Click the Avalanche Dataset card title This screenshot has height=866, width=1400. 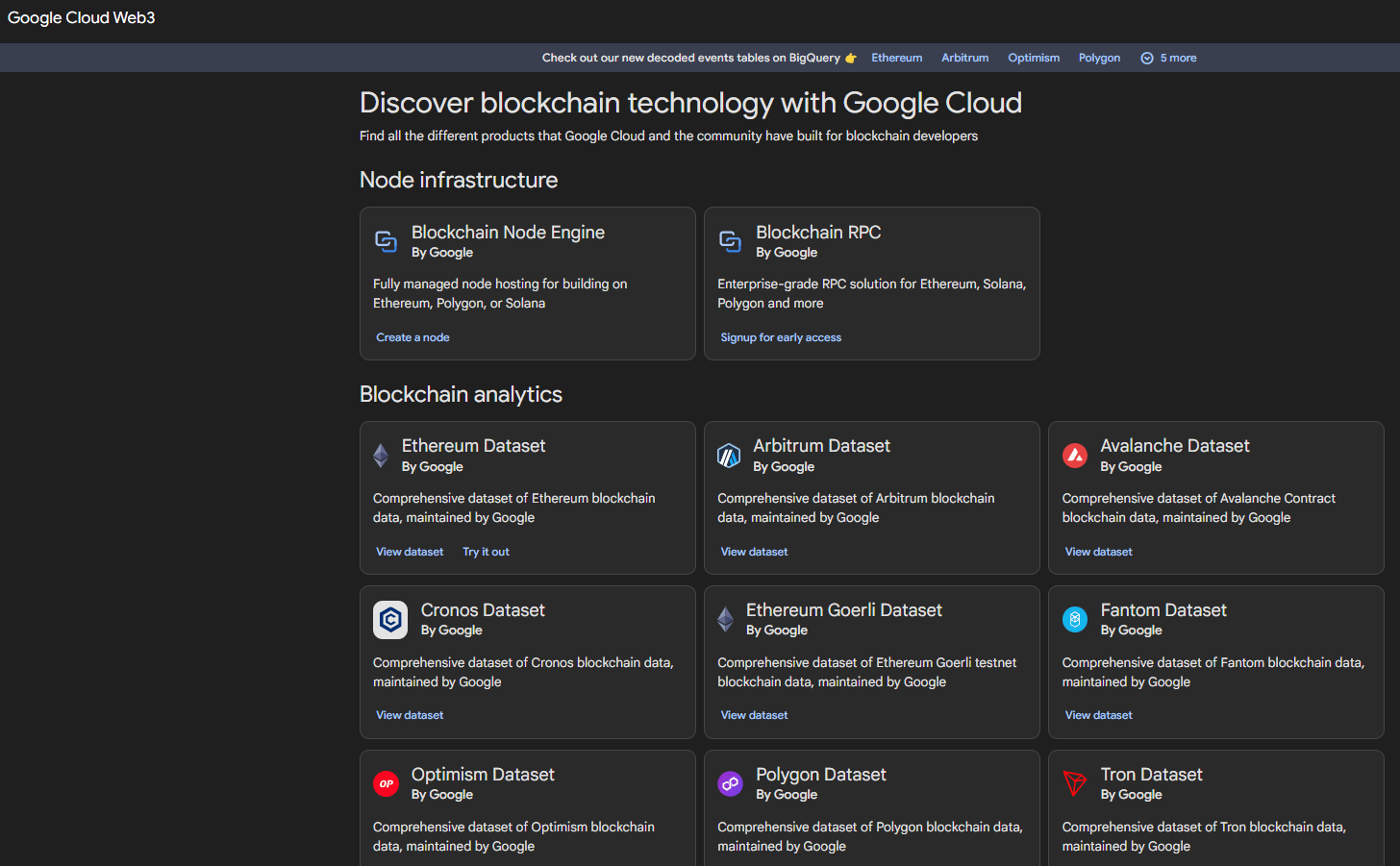(x=1175, y=446)
